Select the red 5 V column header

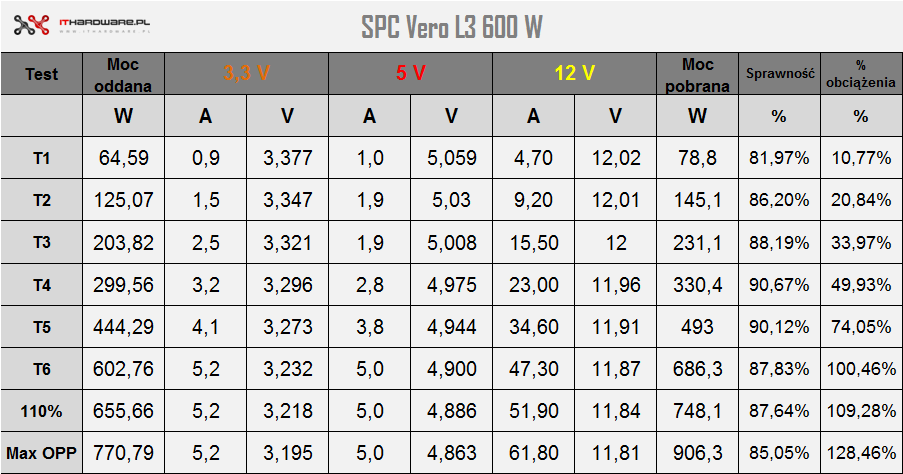pyautogui.click(x=410, y=73)
